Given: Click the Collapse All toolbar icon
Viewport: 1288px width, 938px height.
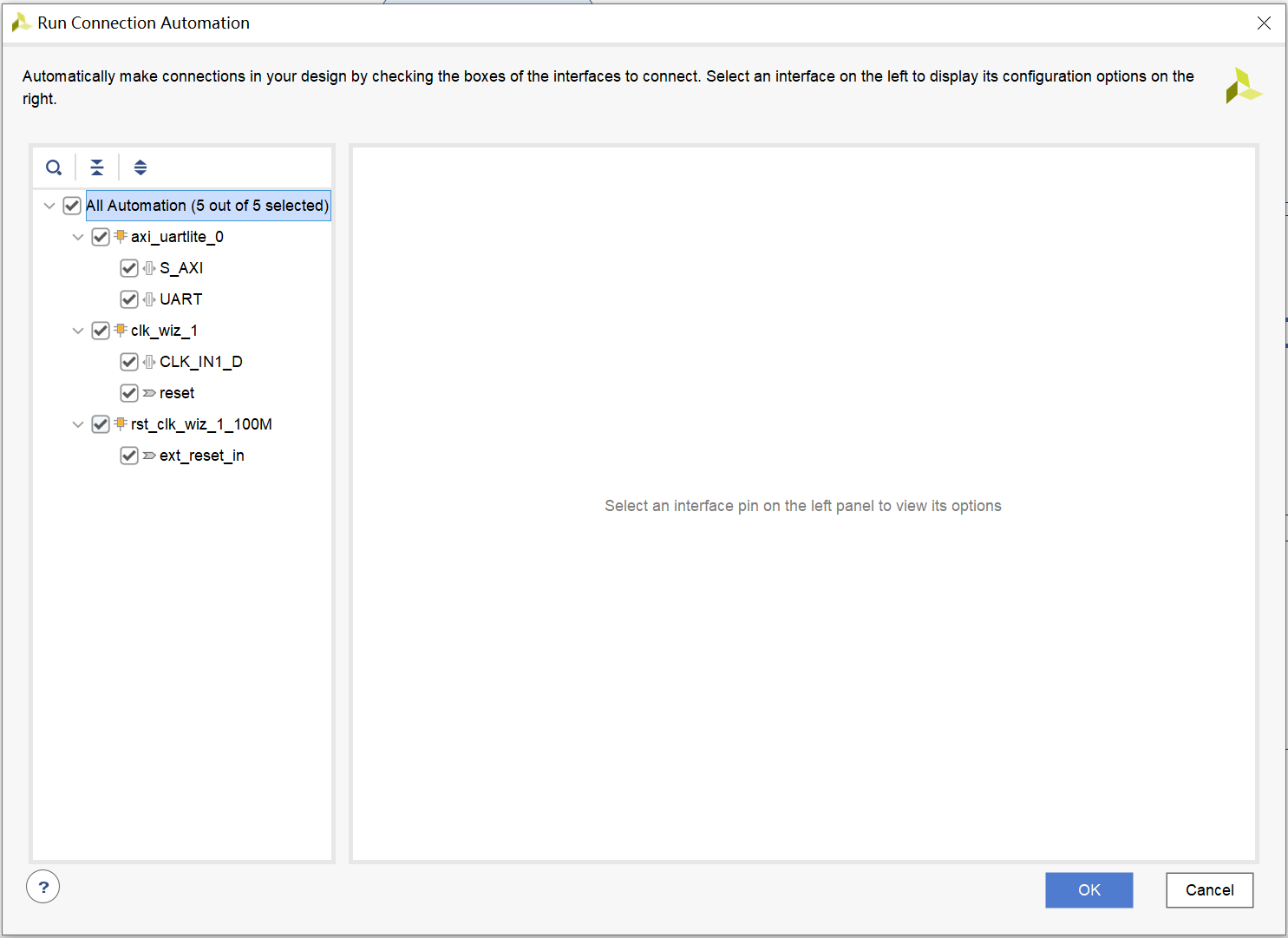Looking at the screenshot, I should pos(97,167).
